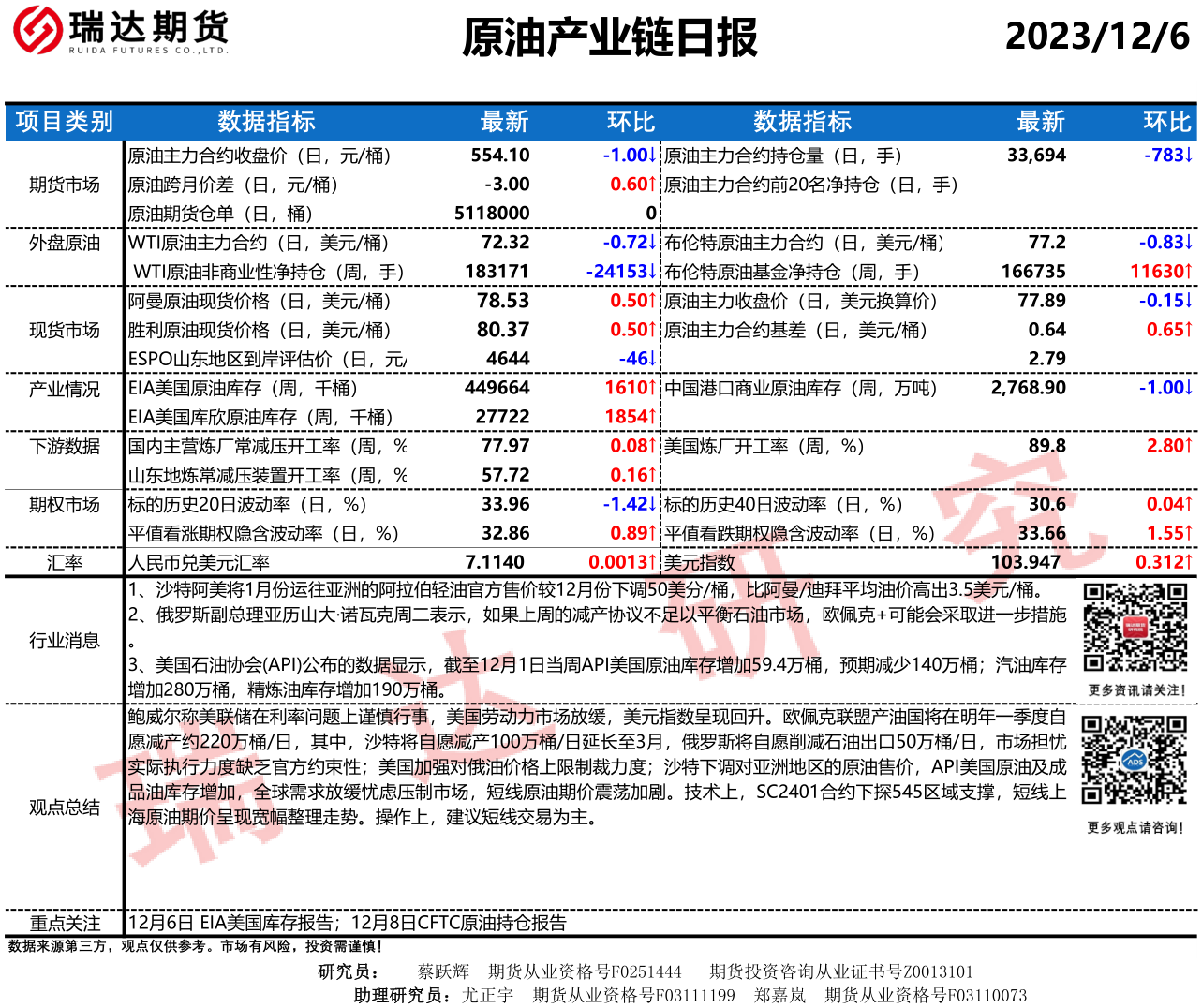The image size is (1202, 1008).
Task: Click the WTI原油主力合约 value 72.32
Action: [505, 243]
